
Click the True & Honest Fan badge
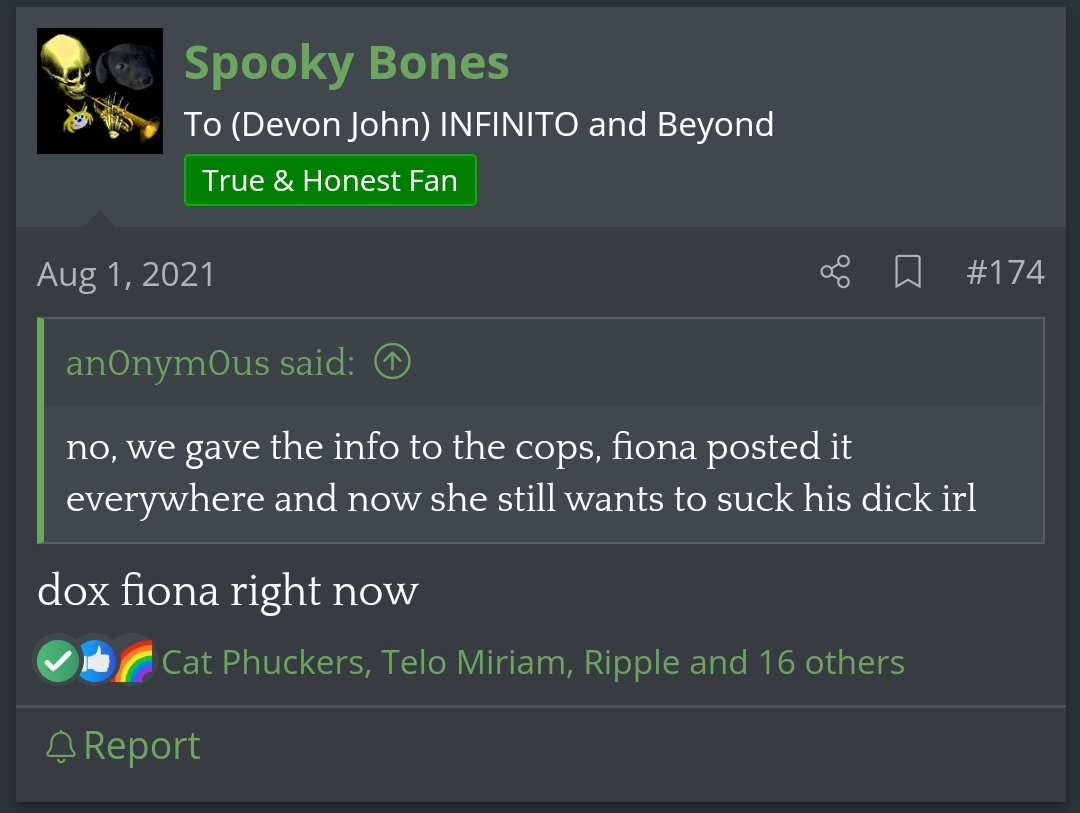click(x=330, y=181)
